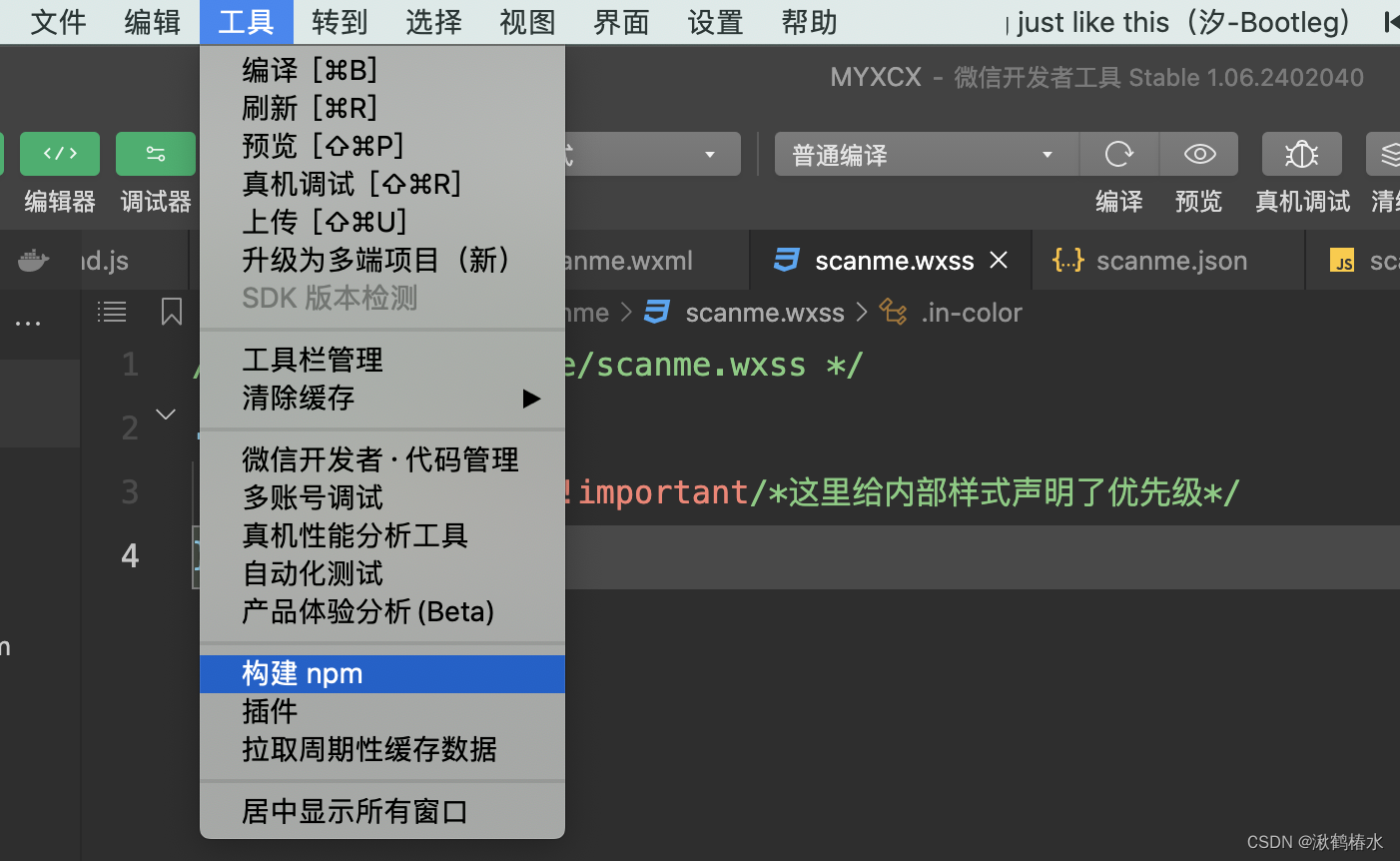1400x861 pixels.
Task: Select 微信开发者·代码管理 menu item
Action: point(382,459)
